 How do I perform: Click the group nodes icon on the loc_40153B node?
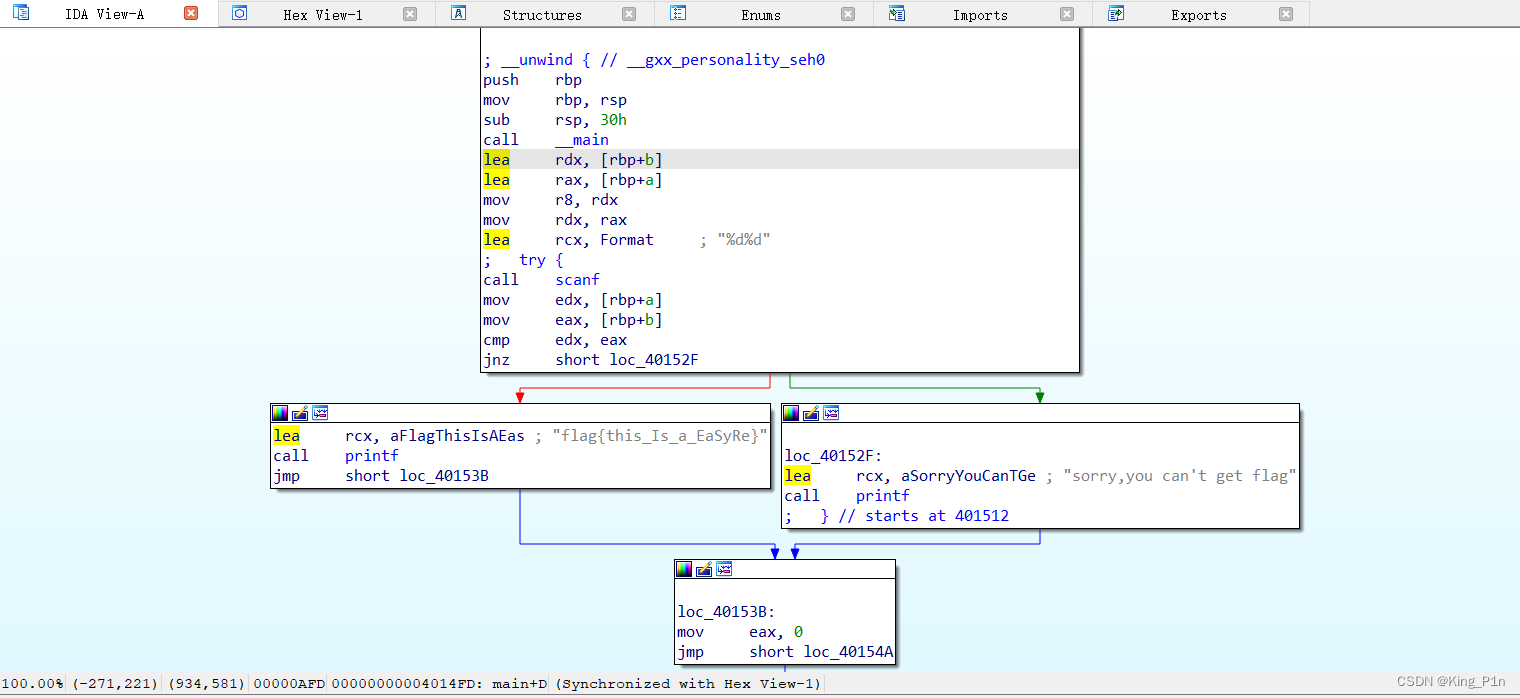tap(724, 569)
